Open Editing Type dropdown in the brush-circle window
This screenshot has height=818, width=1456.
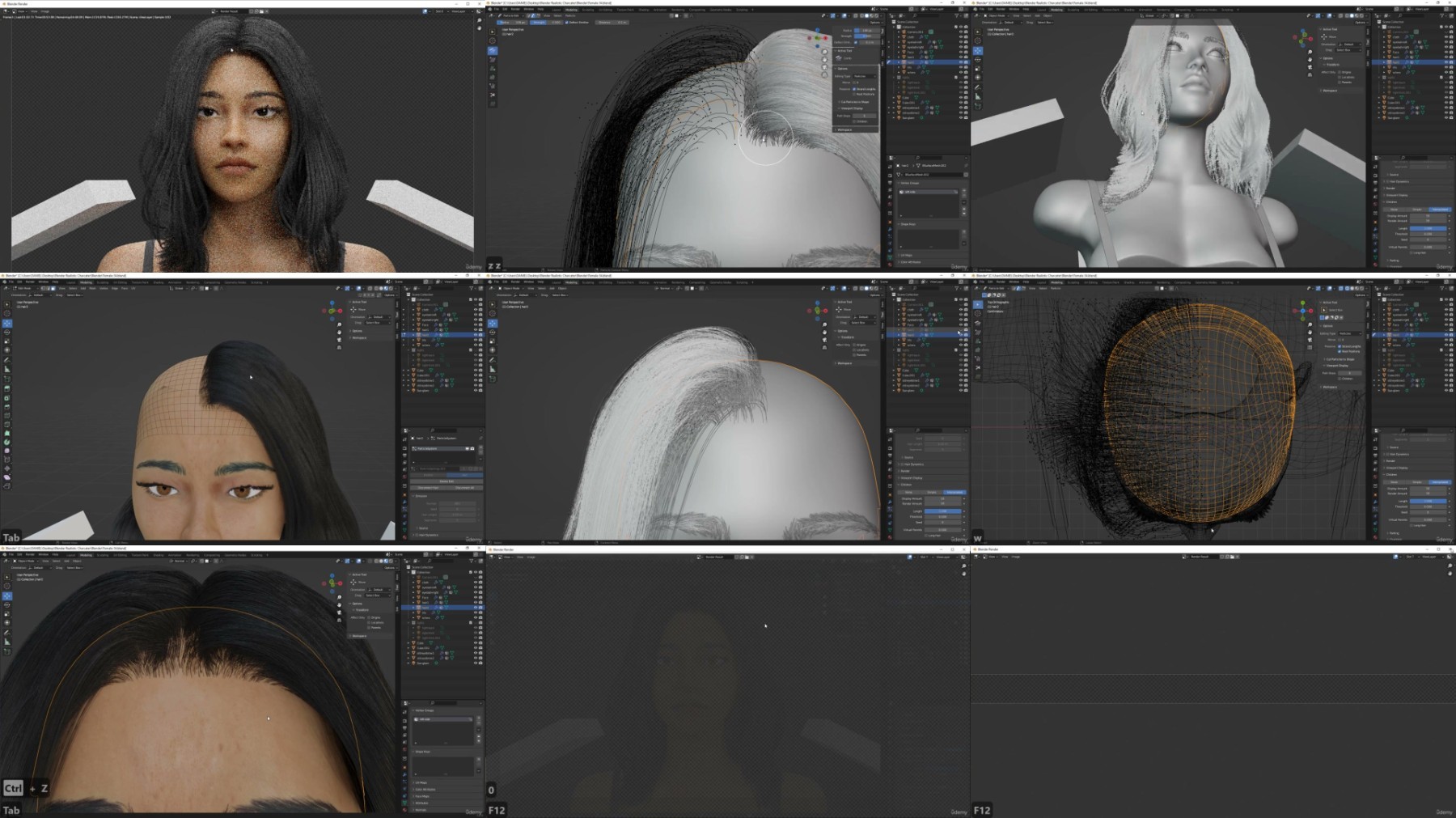click(865, 76)
